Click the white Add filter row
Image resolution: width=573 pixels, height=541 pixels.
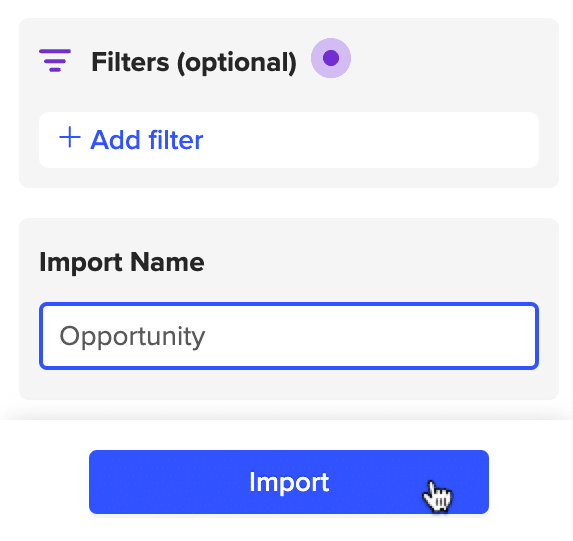(x=289, y=140)
